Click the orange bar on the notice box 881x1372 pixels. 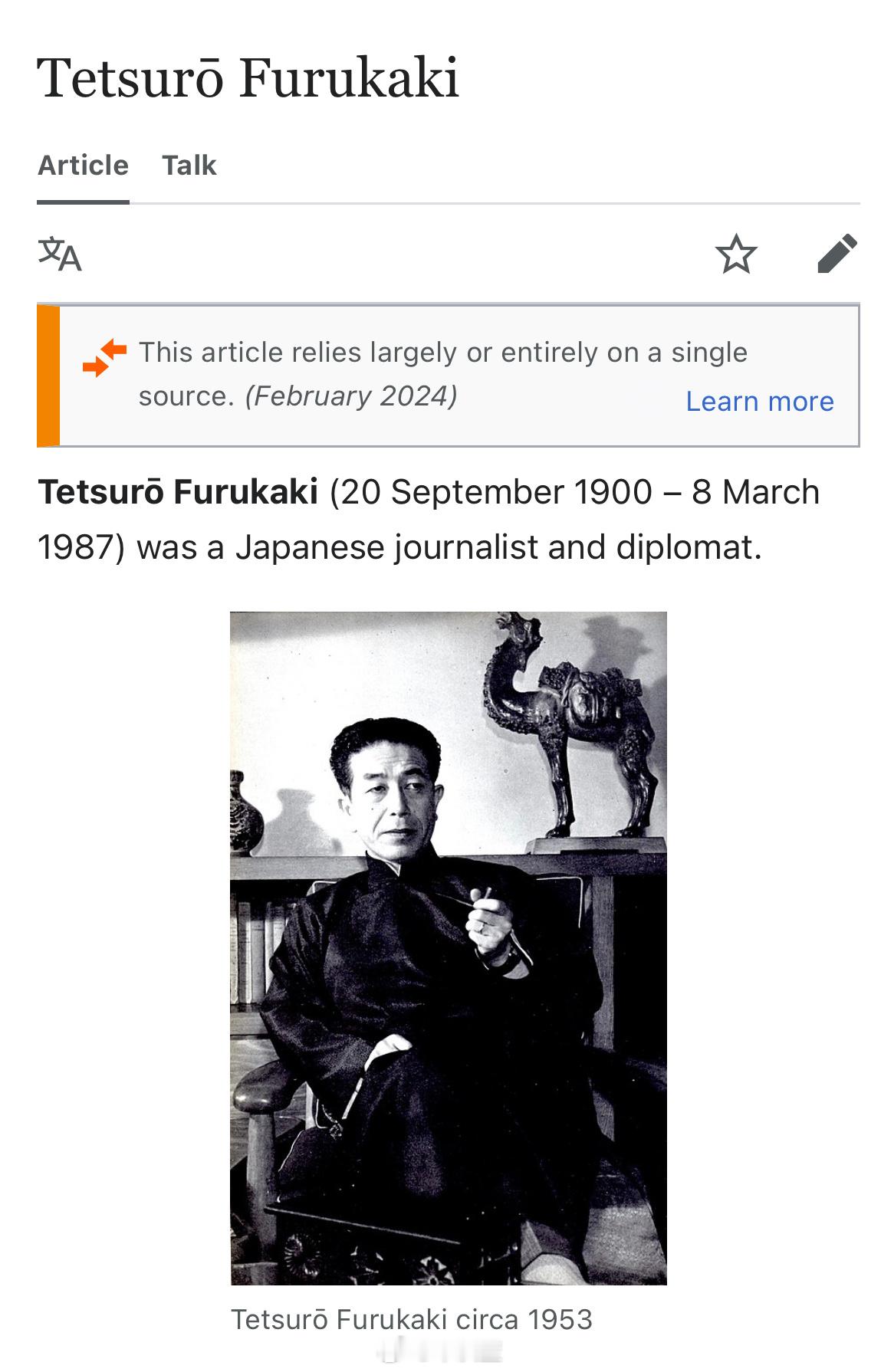48,376
